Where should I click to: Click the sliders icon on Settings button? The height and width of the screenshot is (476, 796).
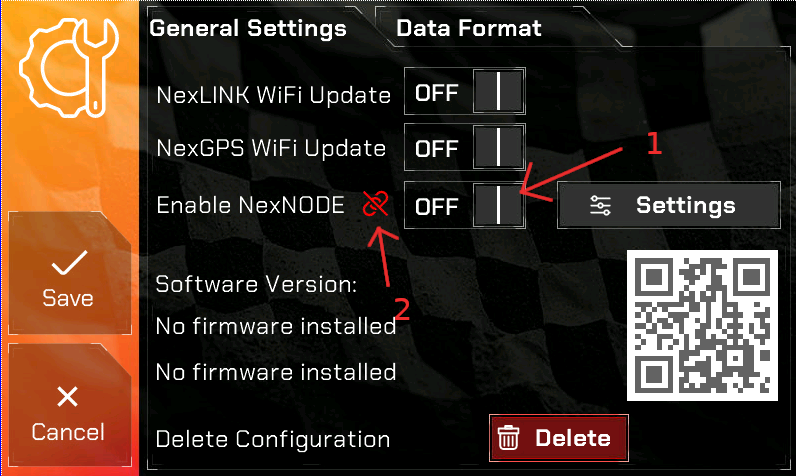601,206
